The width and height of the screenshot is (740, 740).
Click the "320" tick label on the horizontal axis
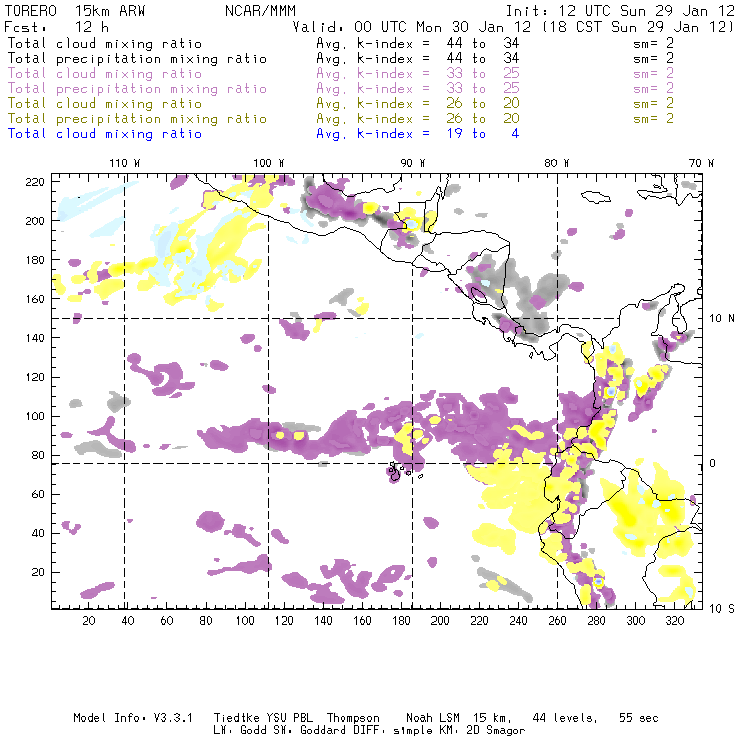coord(674,621)
